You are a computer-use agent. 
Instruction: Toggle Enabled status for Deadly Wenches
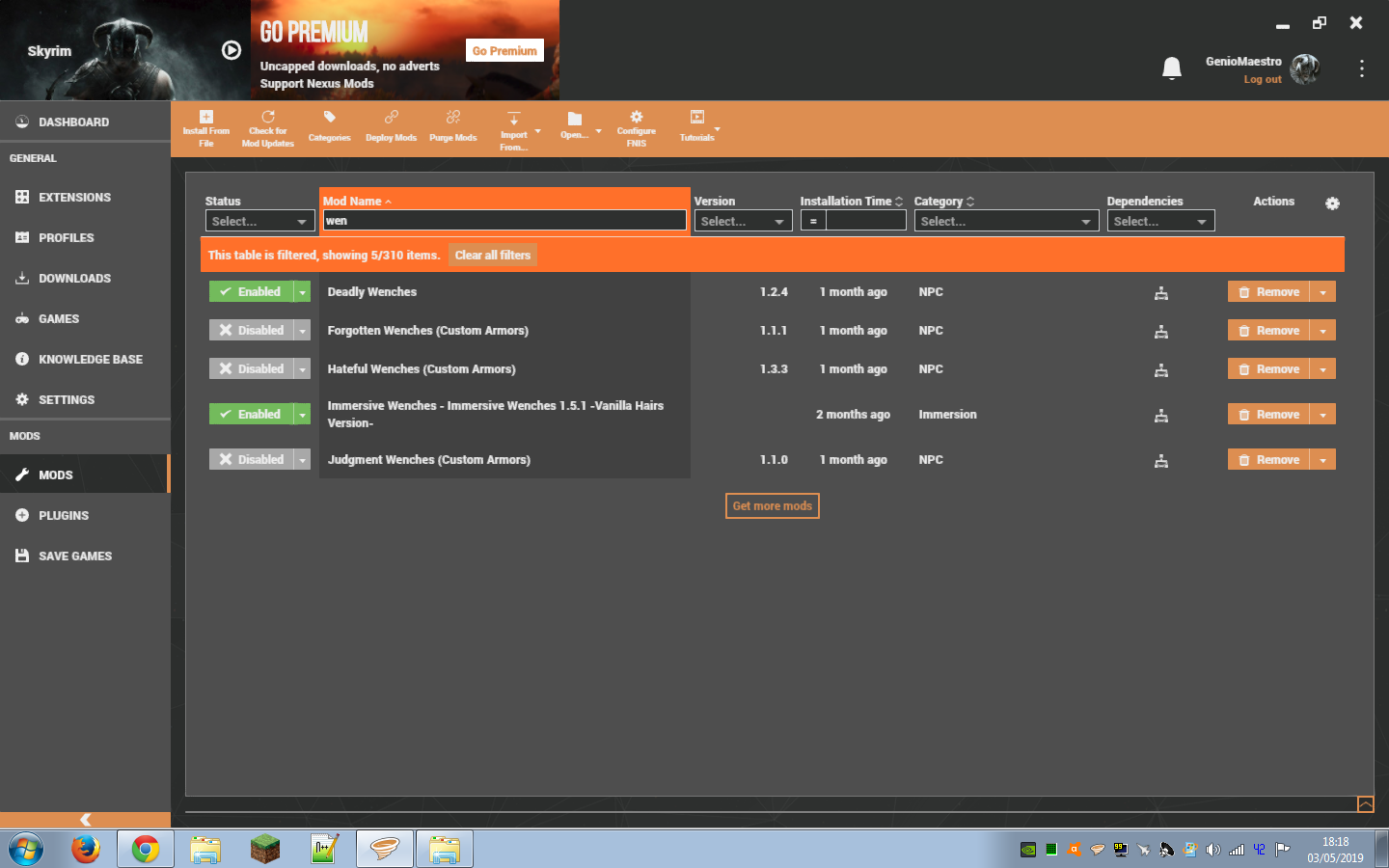pyautogui.click(x=251, y=291)
